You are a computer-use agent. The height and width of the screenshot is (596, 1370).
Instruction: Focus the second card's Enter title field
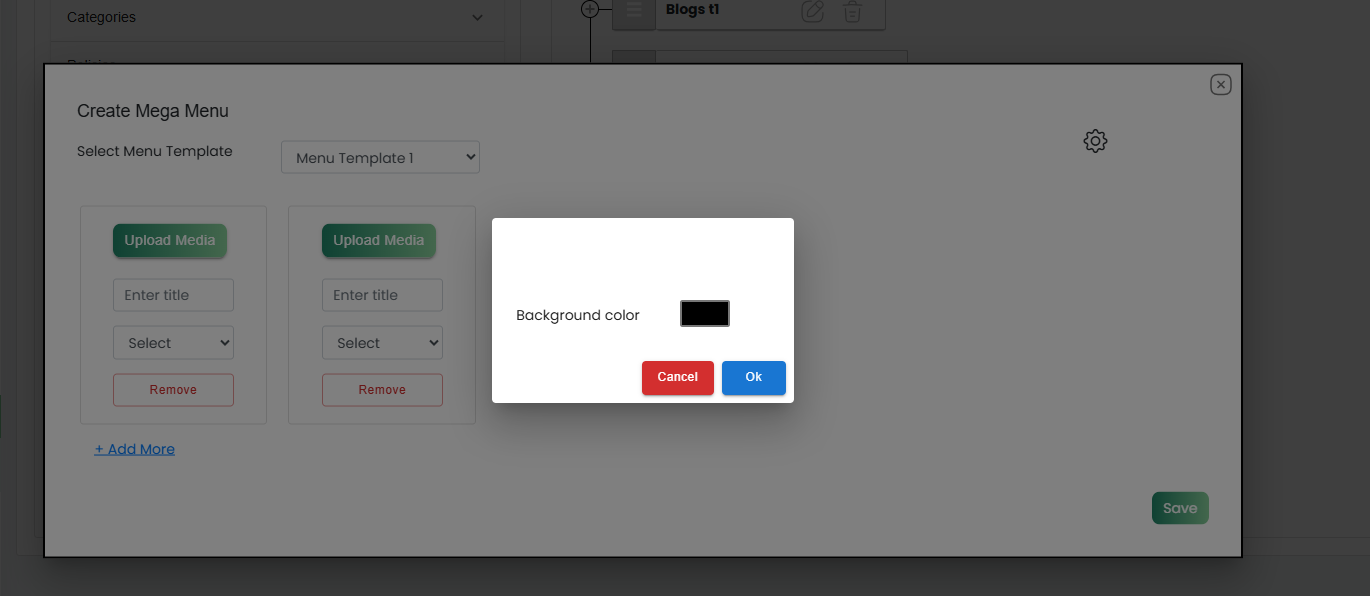coord(382,295)
